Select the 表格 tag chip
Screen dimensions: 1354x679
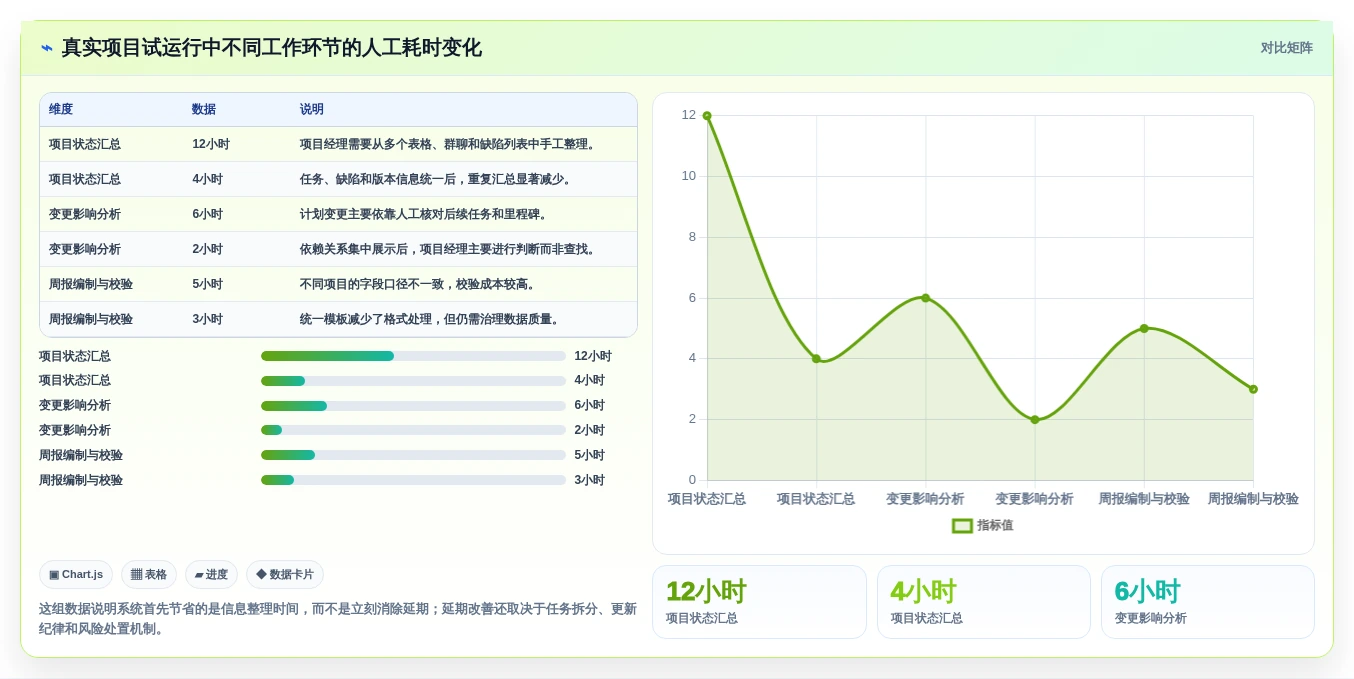click(x=149, y=574)
